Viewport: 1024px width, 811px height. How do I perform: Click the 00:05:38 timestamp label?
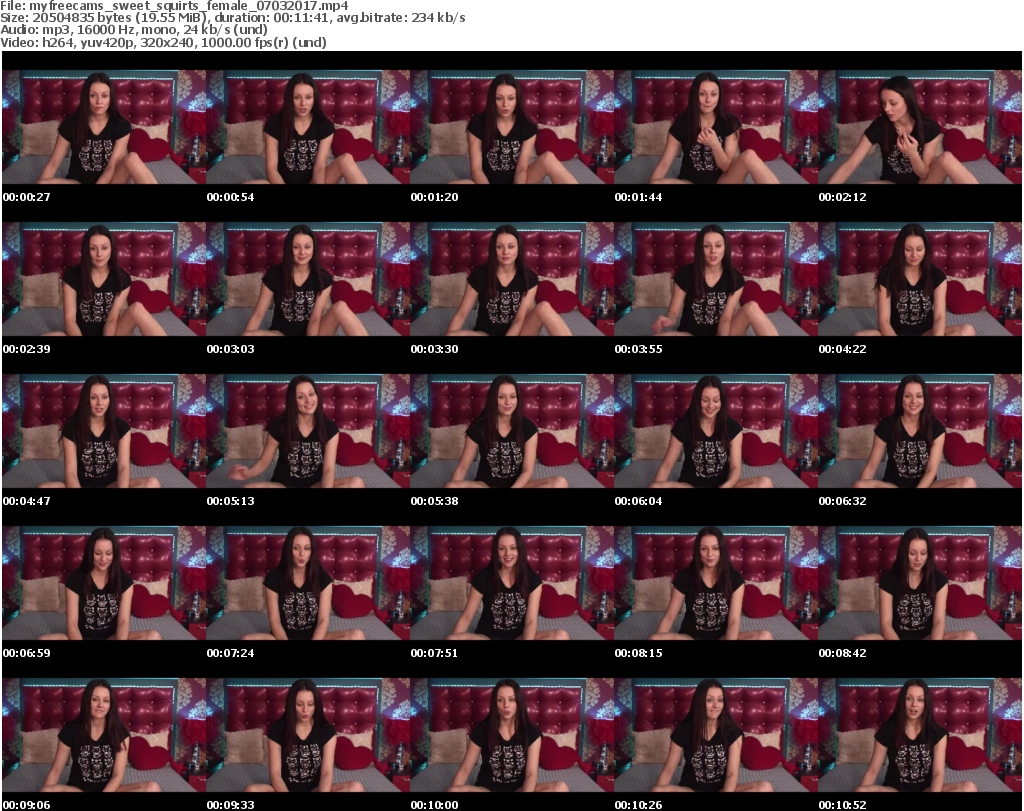(x=434, y=501)
